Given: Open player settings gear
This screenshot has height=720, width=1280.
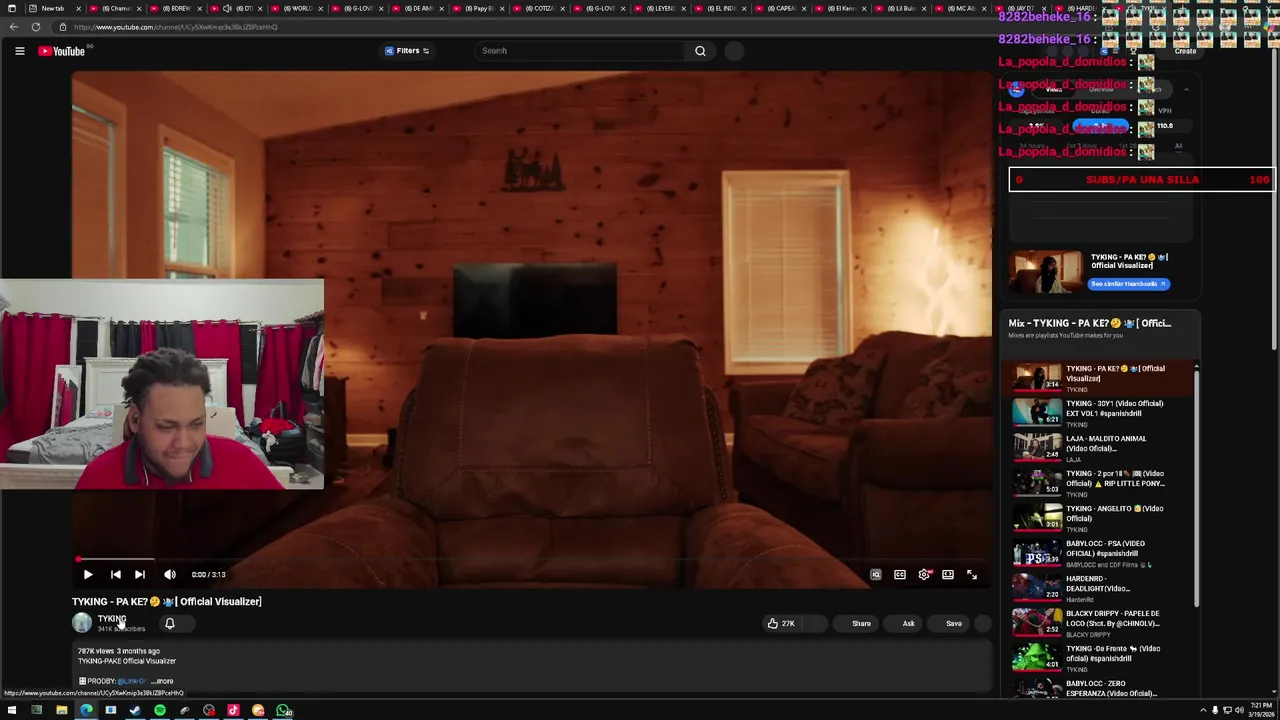Looking at the screenshot, I should [x=924, y=575].
